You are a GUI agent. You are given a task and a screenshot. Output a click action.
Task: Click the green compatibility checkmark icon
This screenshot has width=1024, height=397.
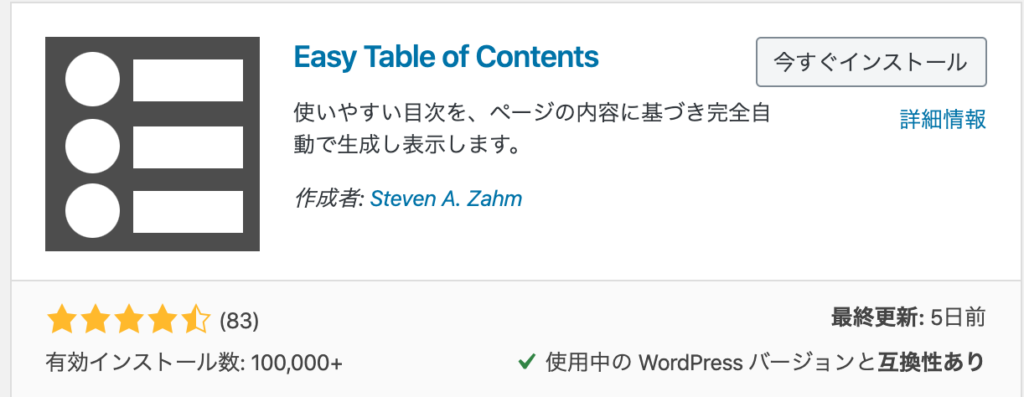(x=526, y=360)
